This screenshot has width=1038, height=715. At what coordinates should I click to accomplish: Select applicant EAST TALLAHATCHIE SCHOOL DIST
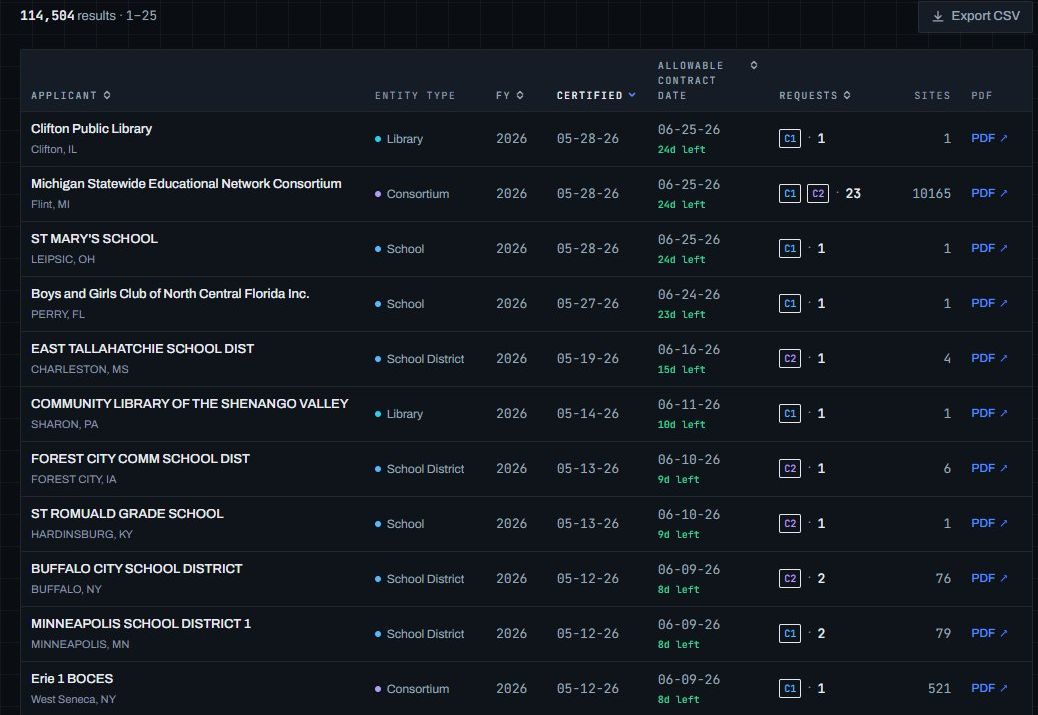142,348
